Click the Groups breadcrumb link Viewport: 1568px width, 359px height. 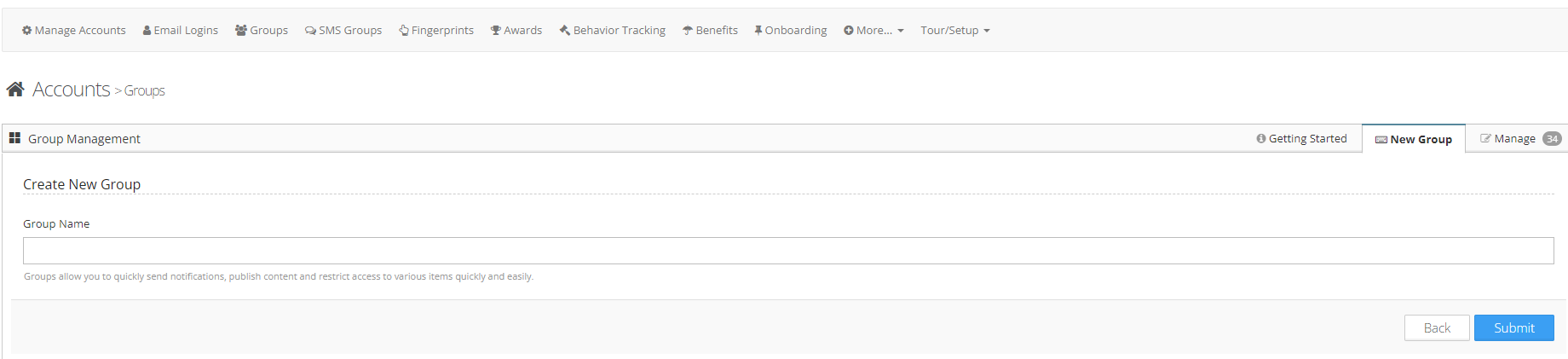[x=145, y=90]
